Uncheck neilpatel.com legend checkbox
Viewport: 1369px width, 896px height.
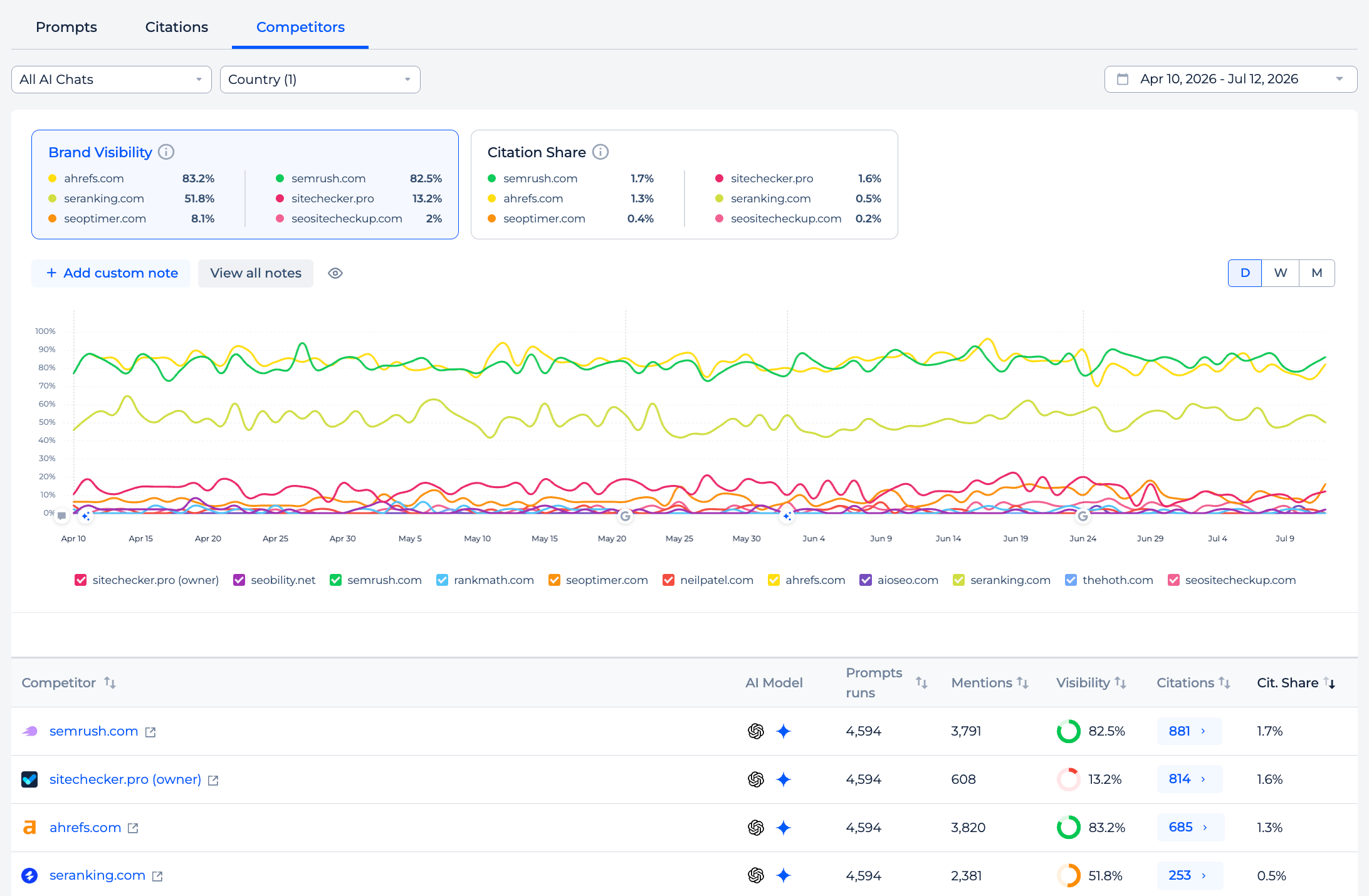(x=668, y=580)
